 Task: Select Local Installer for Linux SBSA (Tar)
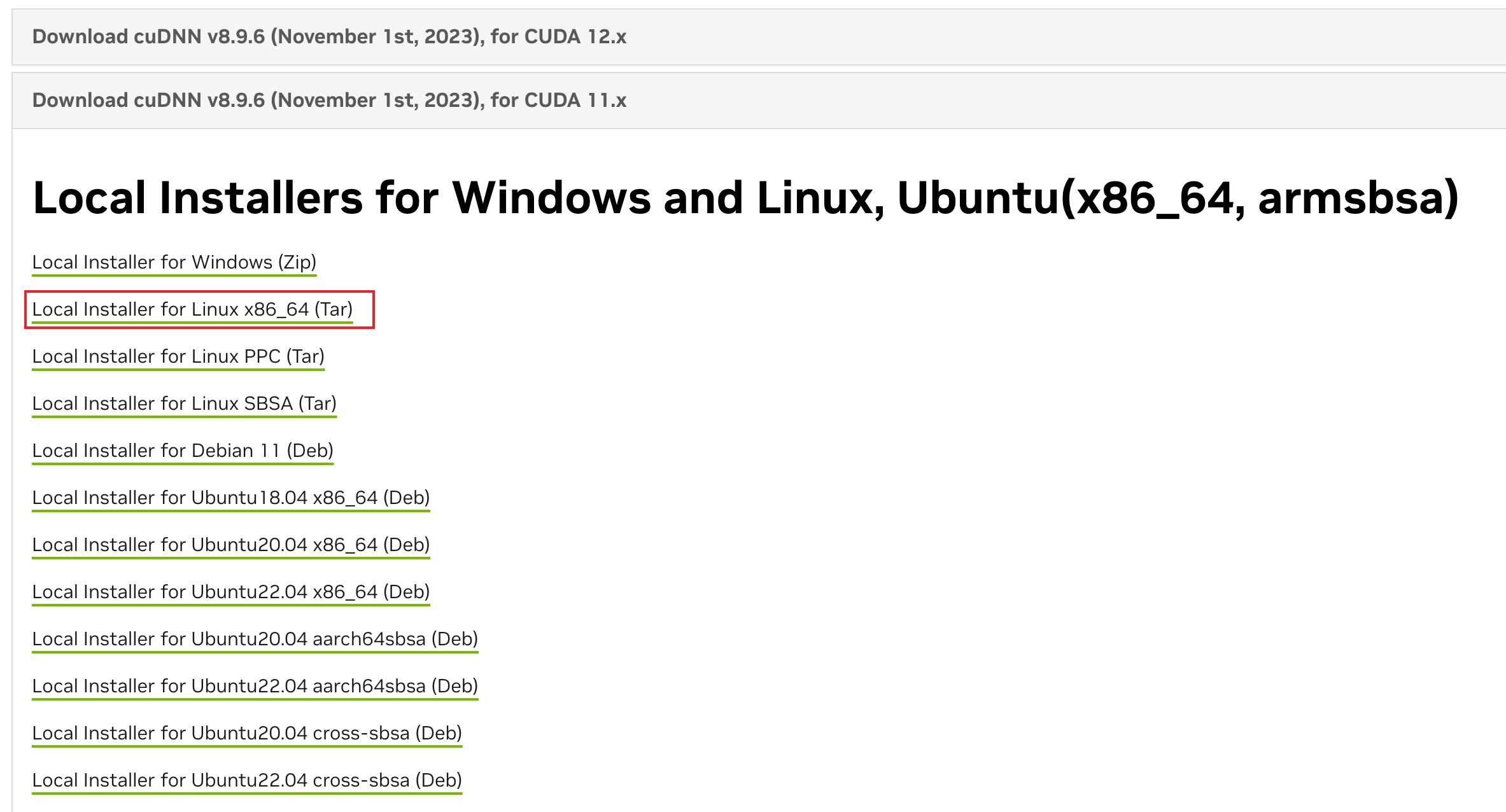point(184,403)
